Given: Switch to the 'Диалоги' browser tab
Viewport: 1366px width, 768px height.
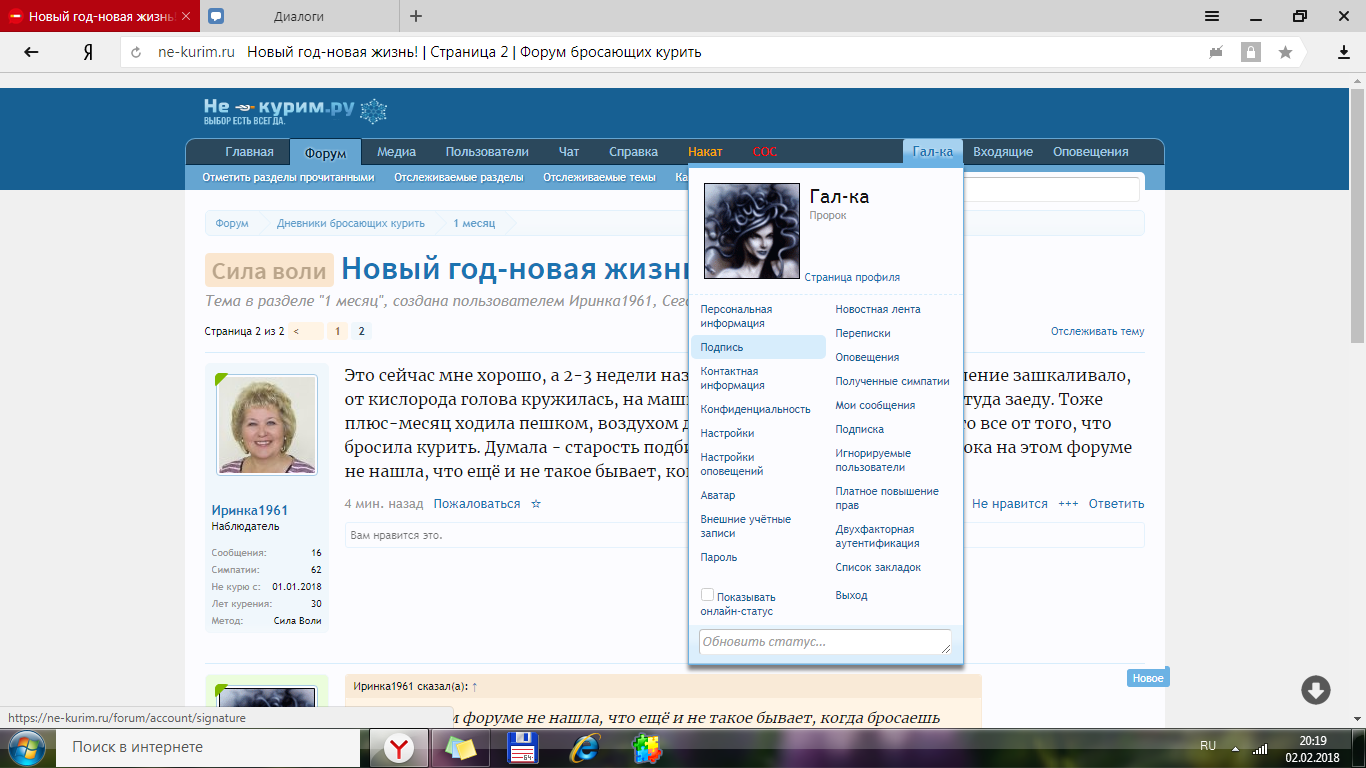Looking at the screenshot, I should pos(299,16).
